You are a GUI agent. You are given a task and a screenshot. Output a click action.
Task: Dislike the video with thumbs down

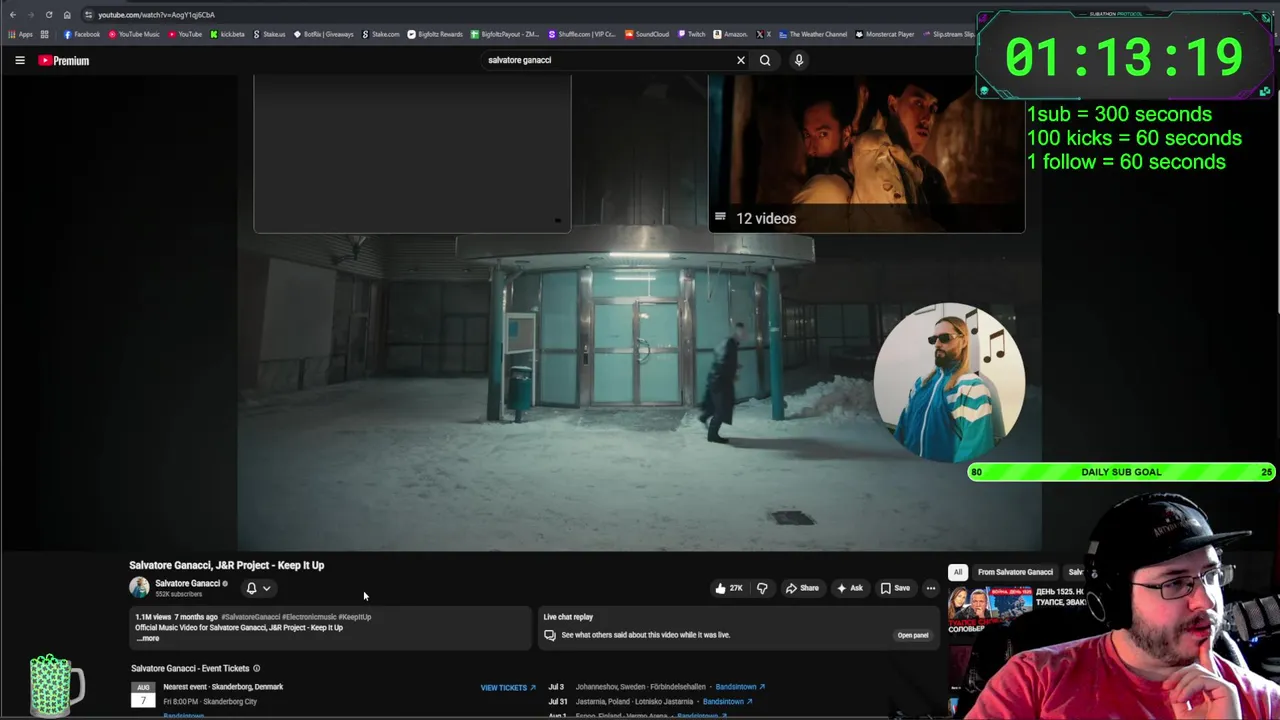pos(762,588)
